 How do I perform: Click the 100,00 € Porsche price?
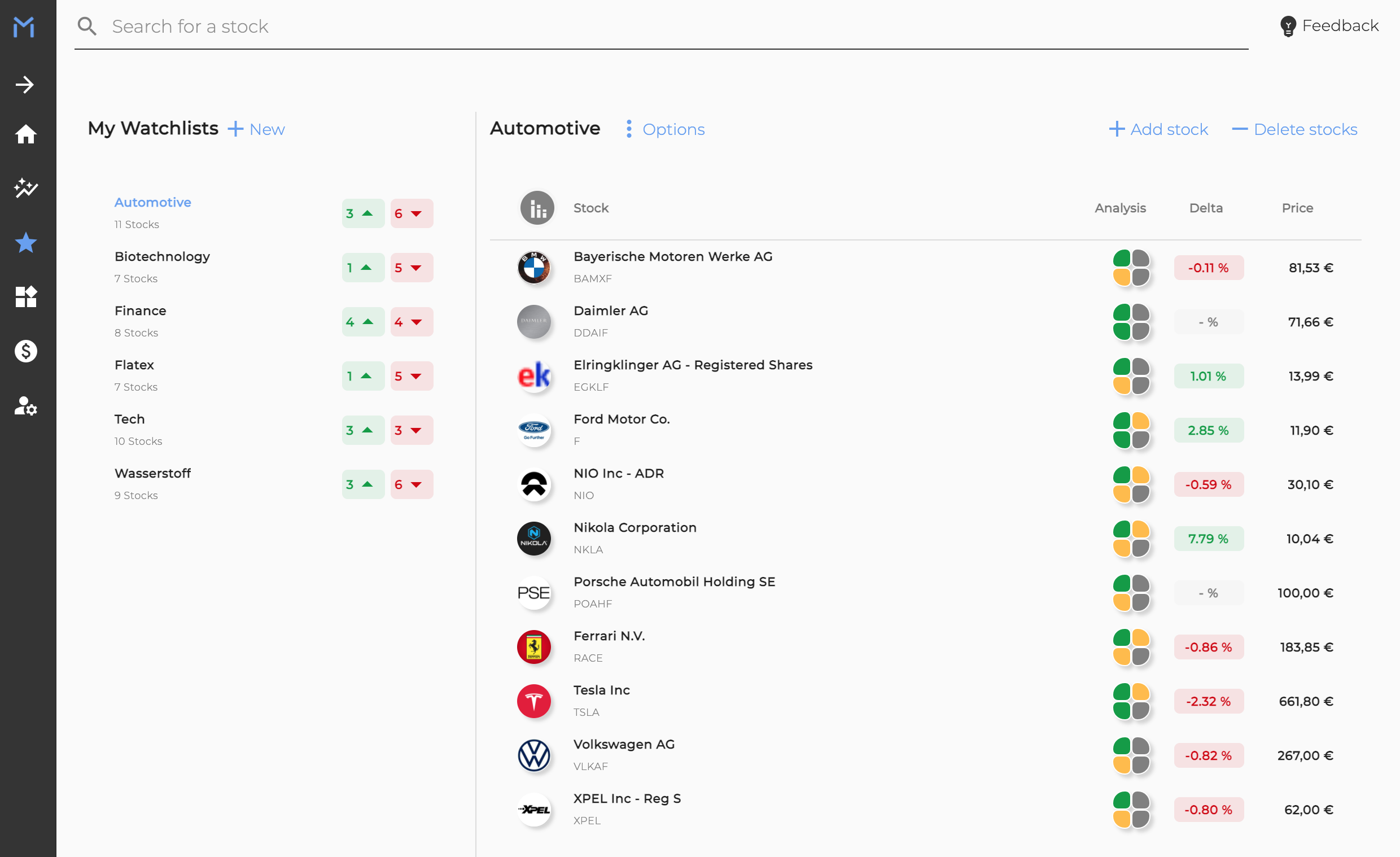1305,593
